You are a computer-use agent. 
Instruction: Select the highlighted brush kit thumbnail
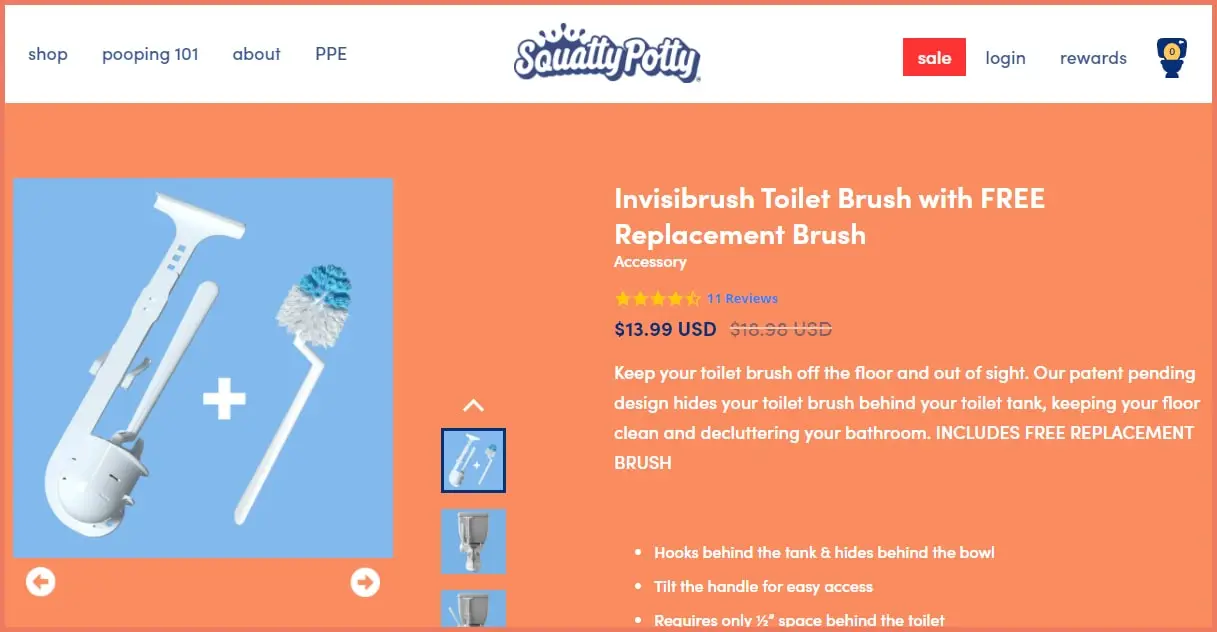tap(473, 460)
